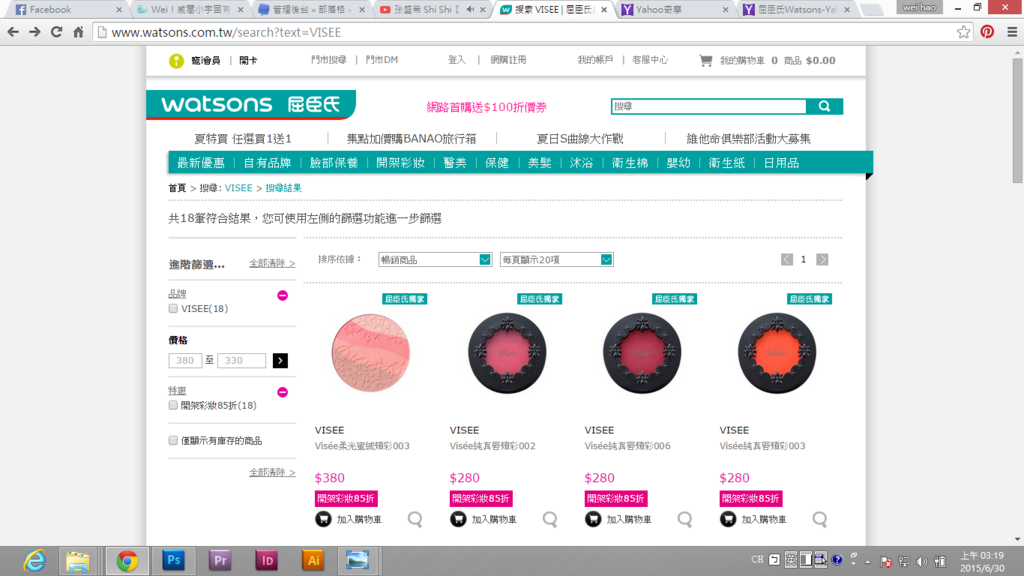The width and height of the screenshot is (1024, 576).
Task: Mute the YouTube tab audio icon
Action: point(470,10)
